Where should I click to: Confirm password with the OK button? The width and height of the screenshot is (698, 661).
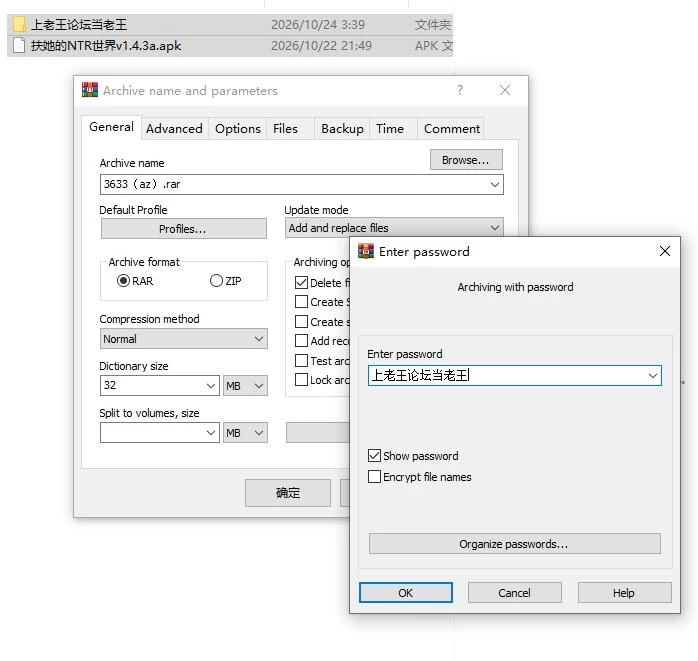click(406, 593)
